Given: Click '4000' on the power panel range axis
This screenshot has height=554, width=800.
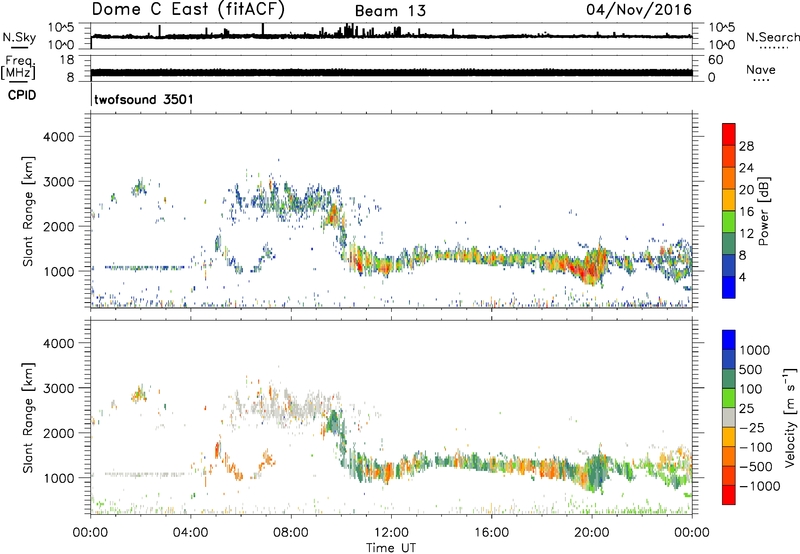Looking at the screenshot, I should tap(58, 137).
